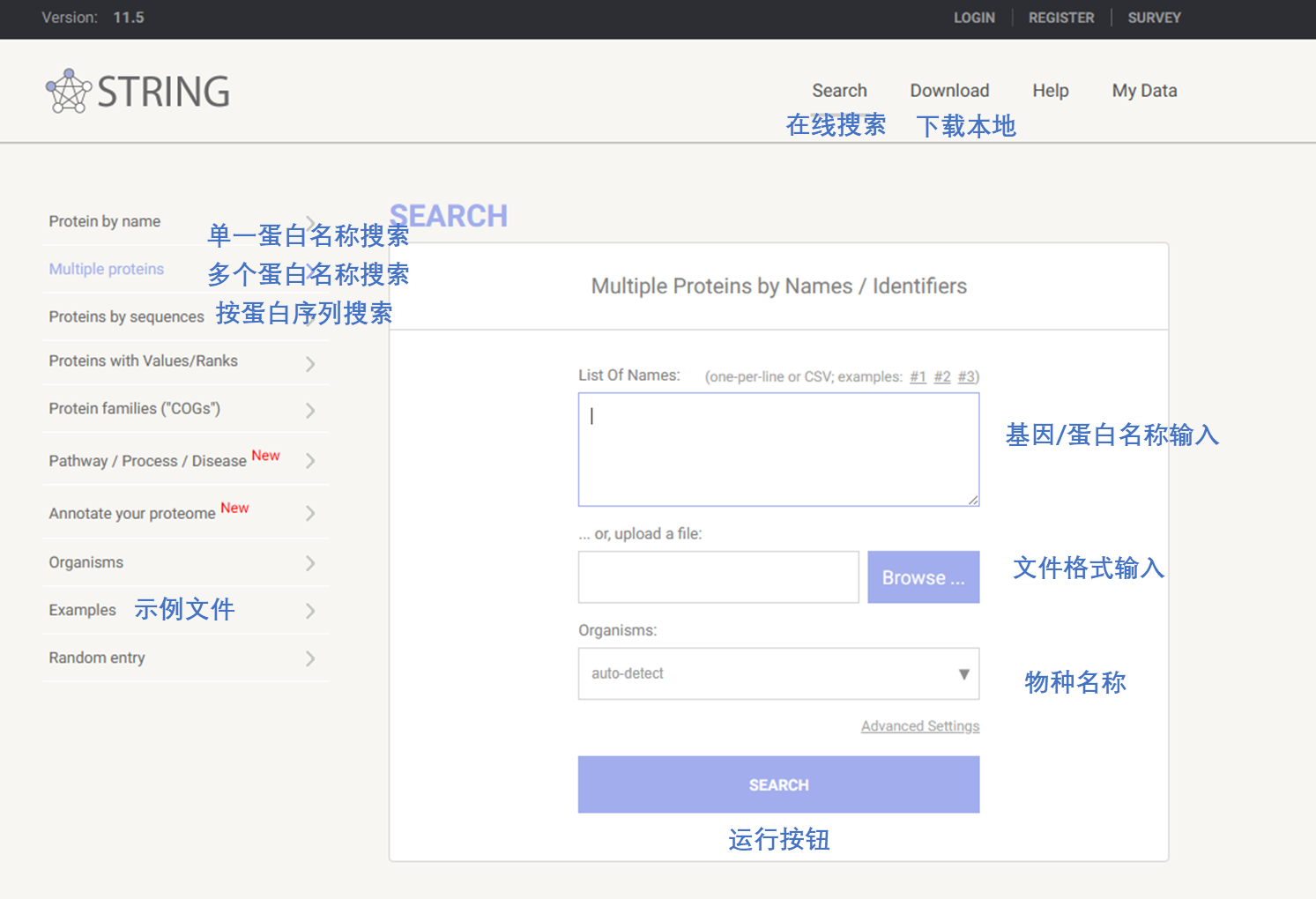Click Browse to upload a file
The width and height of the screenshot is (1316, 899).
point(923,576)
